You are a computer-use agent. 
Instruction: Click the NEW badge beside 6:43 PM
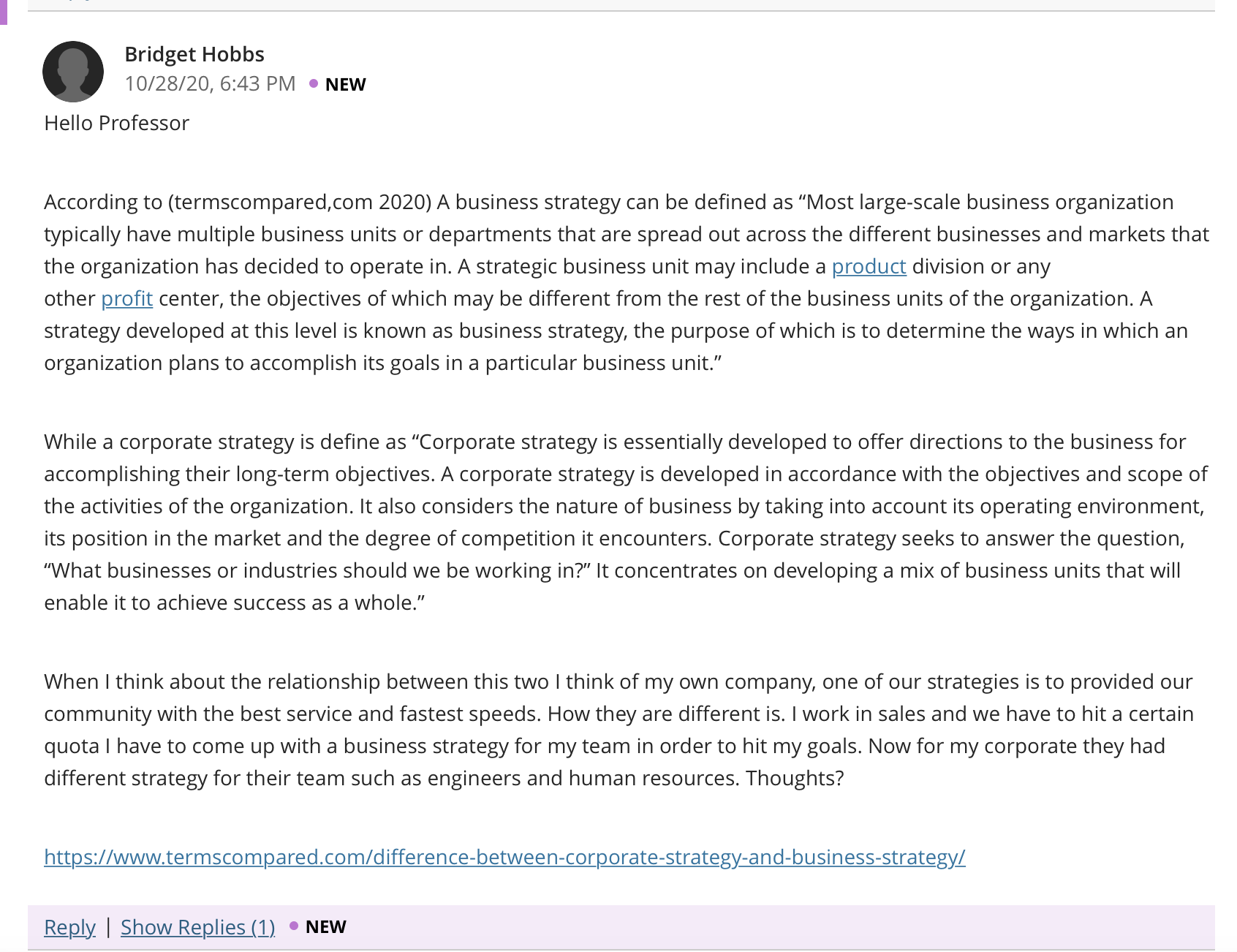pyautogui.click(x=345, y=85)
